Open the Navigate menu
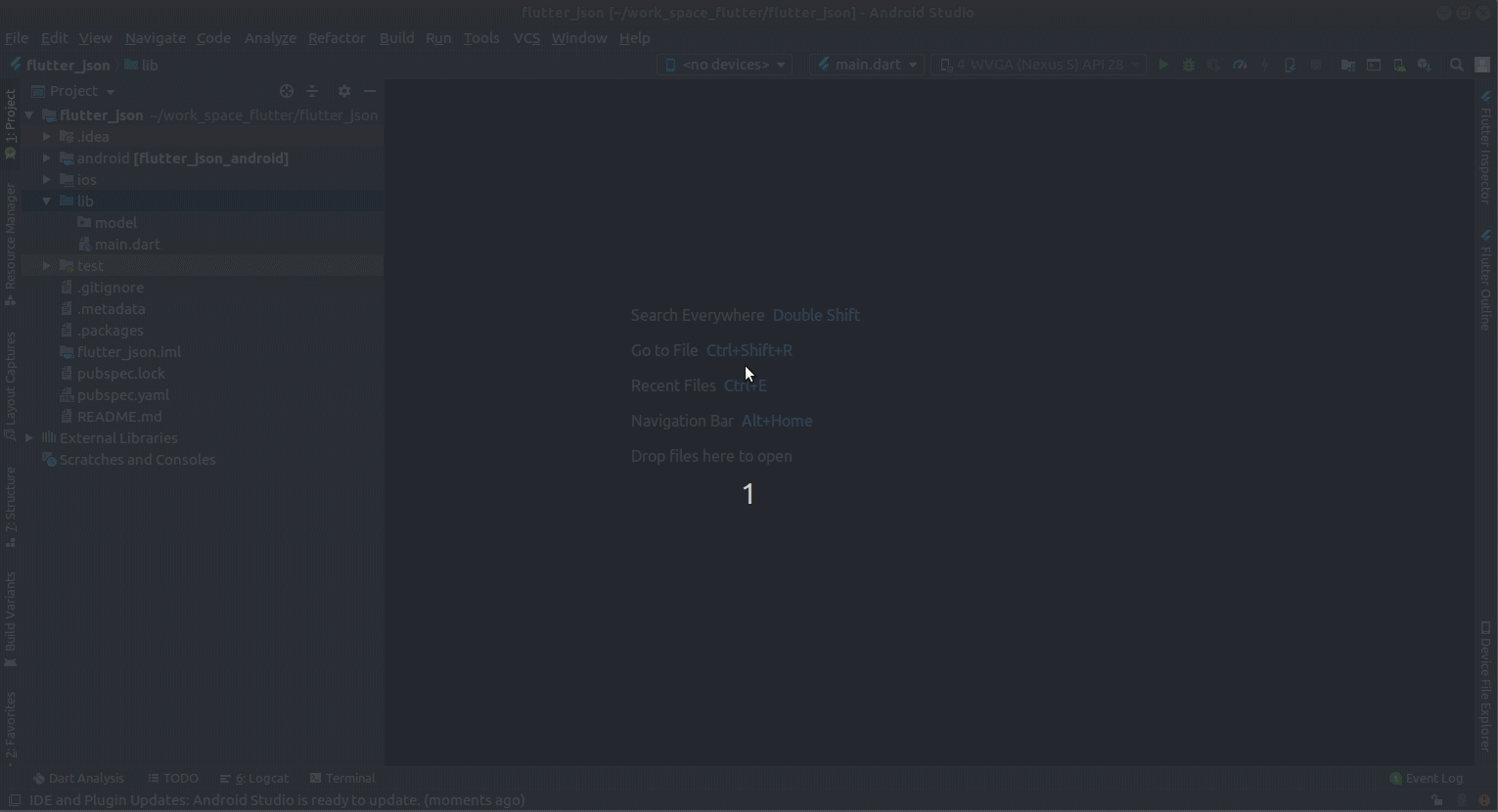Image resolution: width=1498 pixels, height=812 pixels. tap(155, 38)
